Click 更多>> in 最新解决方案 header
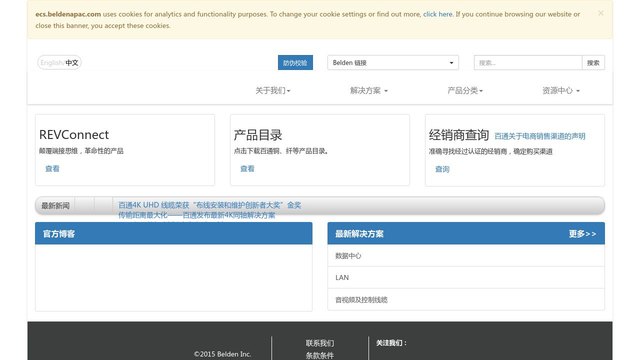This screenshot has width=640, height=360. click(582, 234)
